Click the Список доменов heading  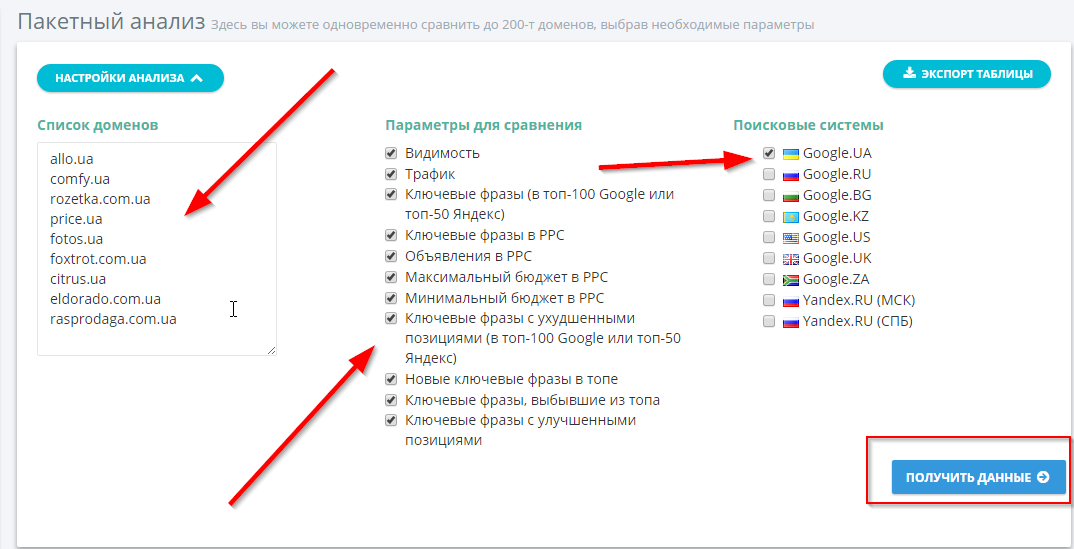[x=98, y=125]
